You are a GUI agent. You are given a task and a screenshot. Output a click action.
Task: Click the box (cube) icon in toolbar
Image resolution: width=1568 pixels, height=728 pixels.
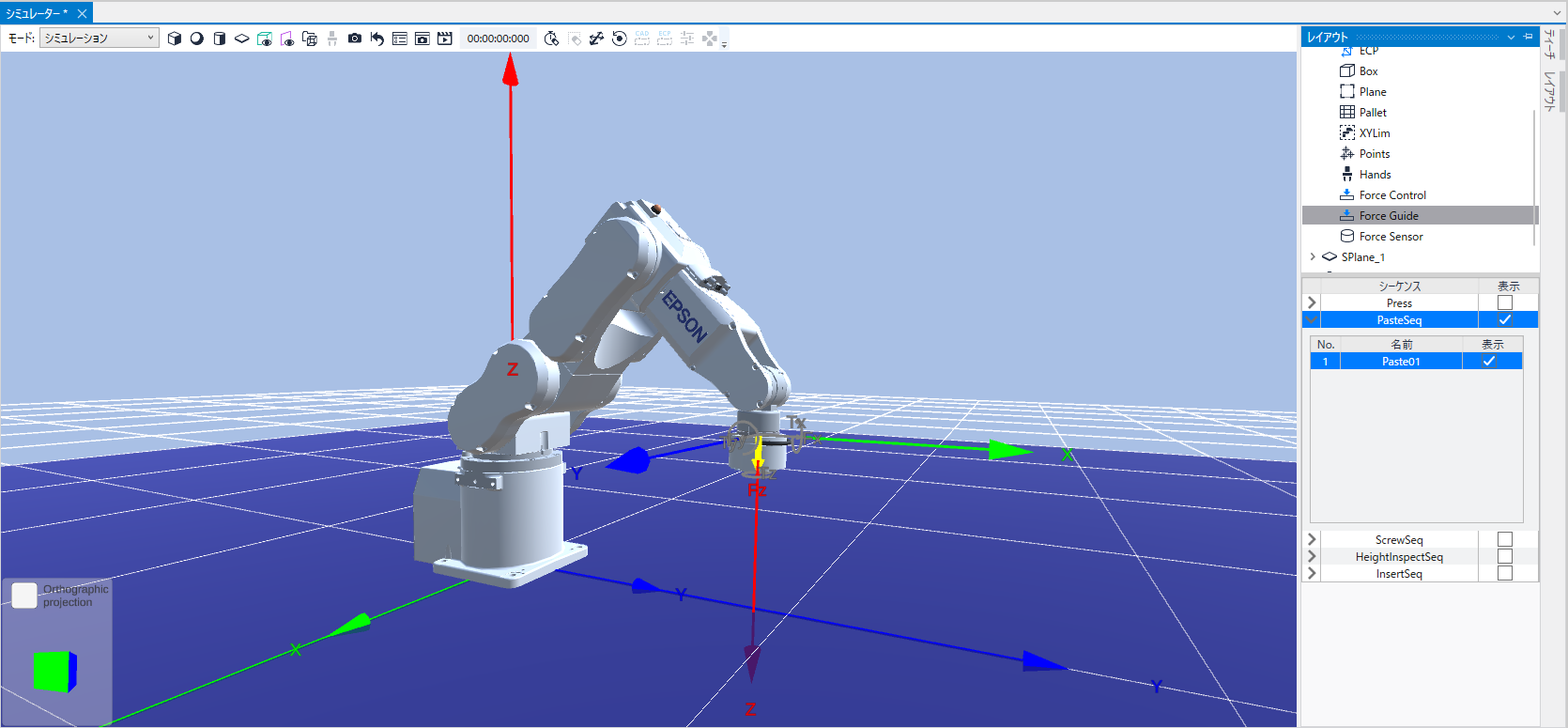pyautogui.click(x=175, y=39)
